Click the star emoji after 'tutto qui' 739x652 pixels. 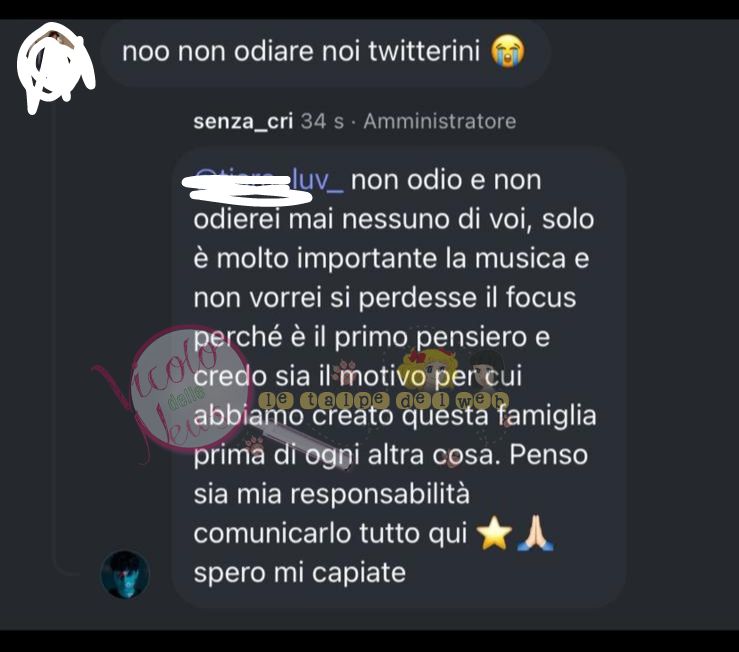[494, 533]
